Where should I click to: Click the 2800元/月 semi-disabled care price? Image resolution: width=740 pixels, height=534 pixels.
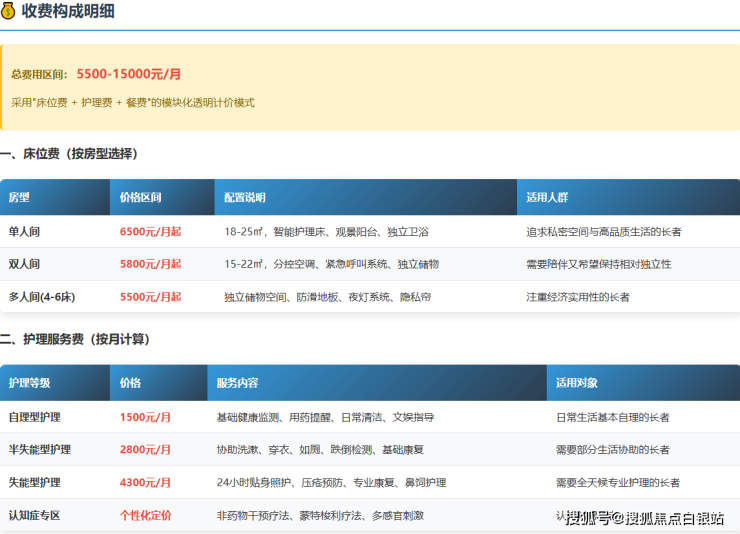pyautogui.click(x=145, y=450)
